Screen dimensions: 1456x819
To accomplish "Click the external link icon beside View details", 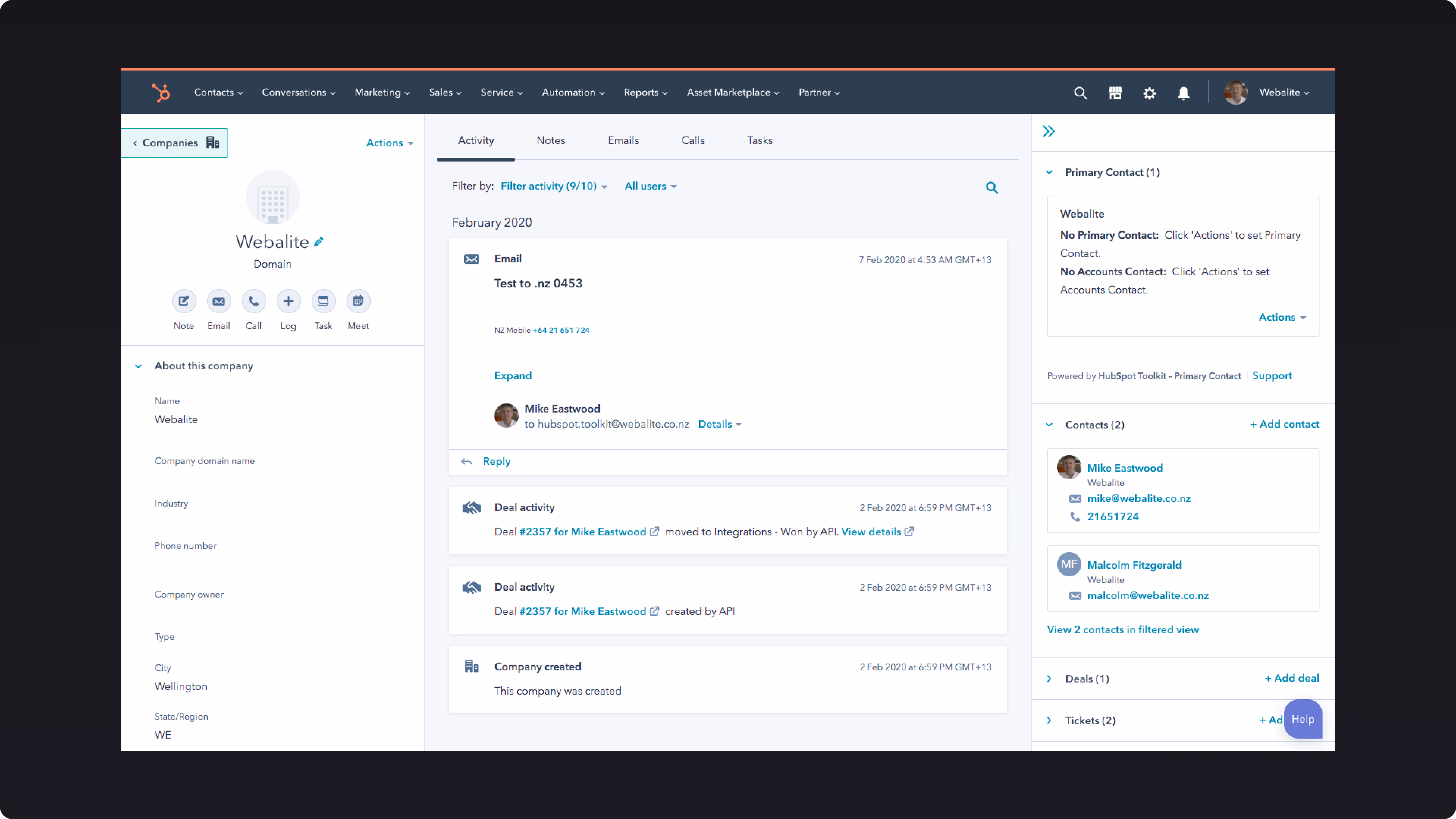I will [x=909, y=532].
